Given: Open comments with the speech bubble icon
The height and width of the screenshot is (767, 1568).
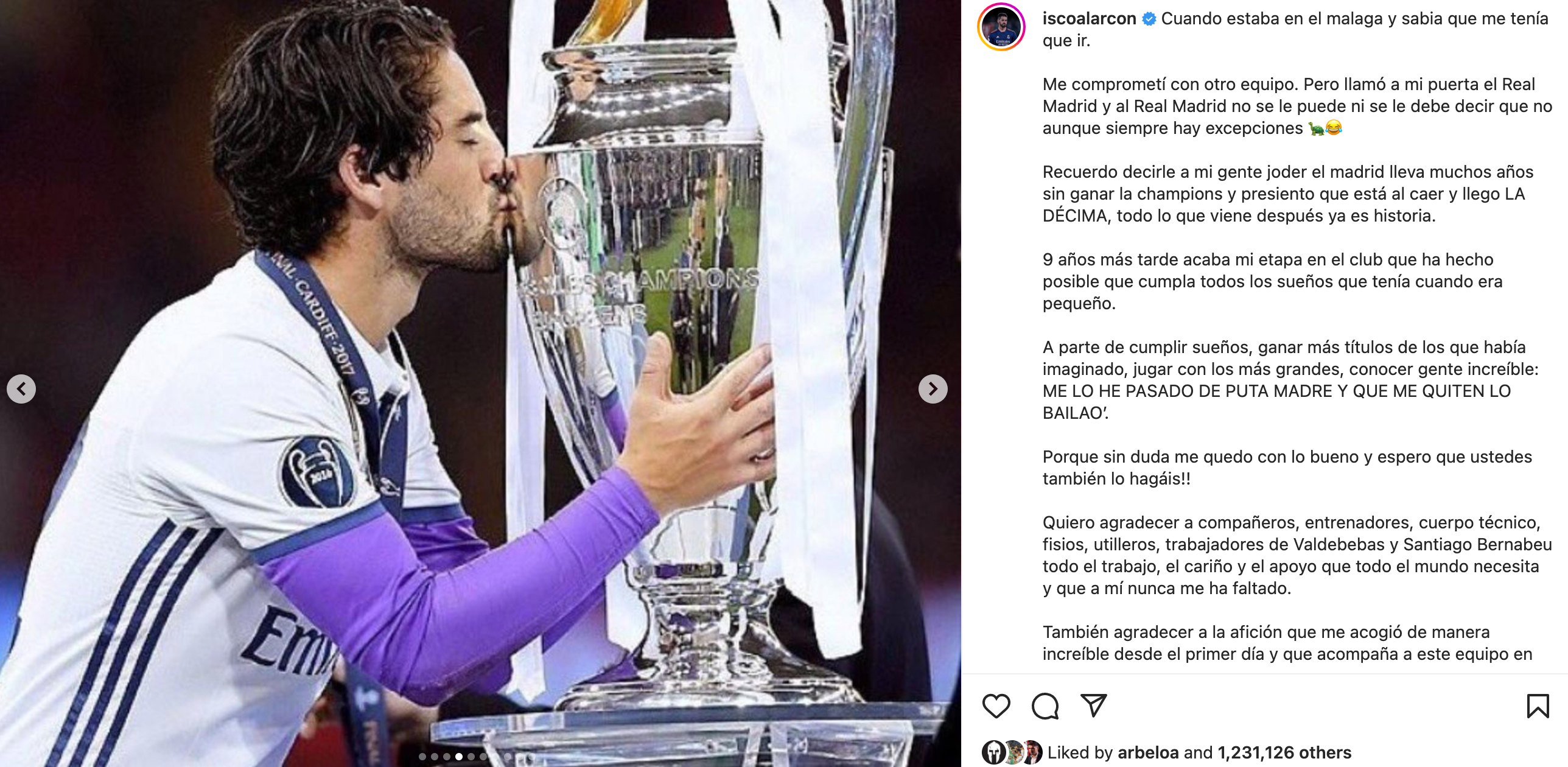Looking at the screenshot, I should point(1045,706).
